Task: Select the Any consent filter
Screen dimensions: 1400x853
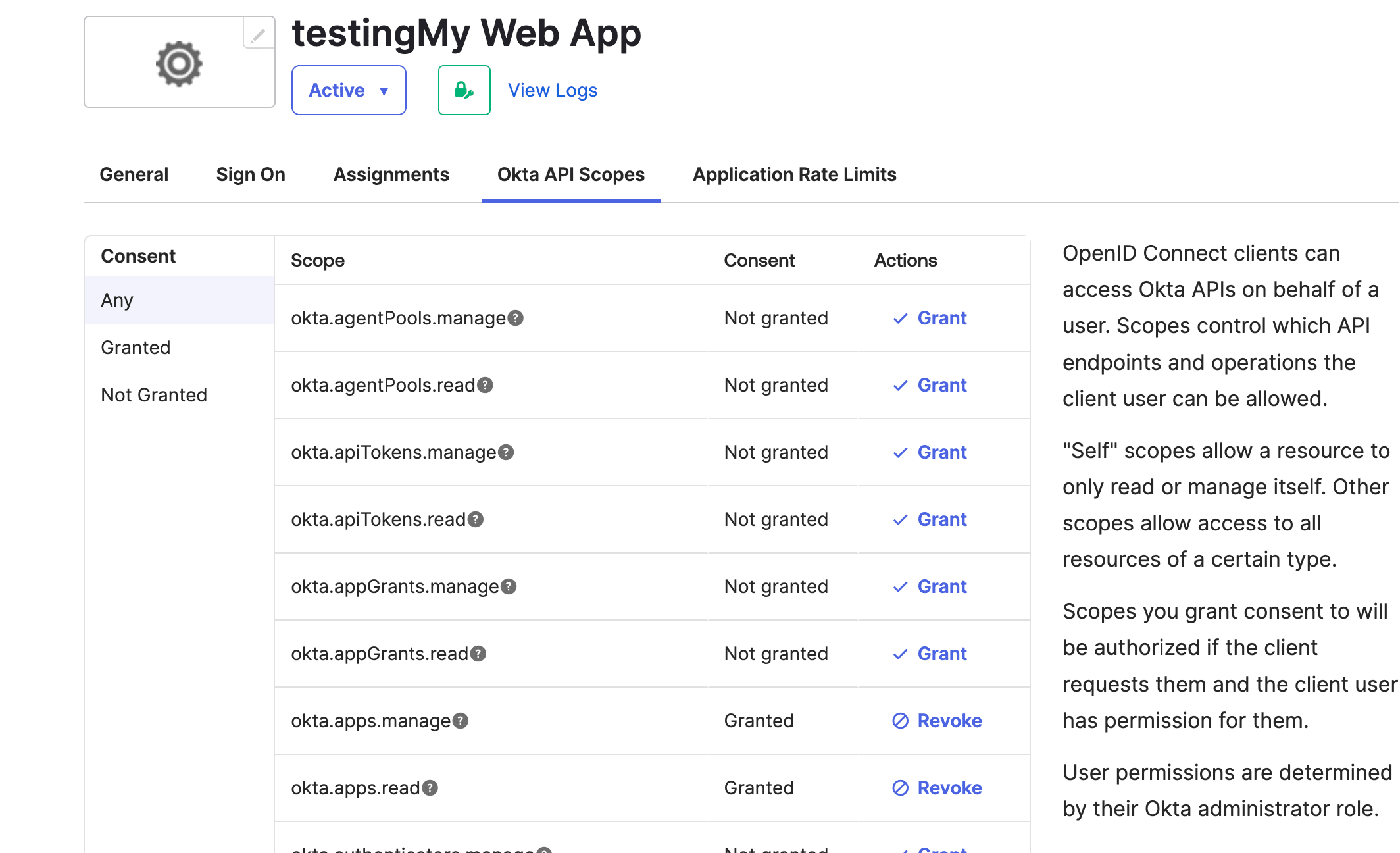Action: point(117,300)
